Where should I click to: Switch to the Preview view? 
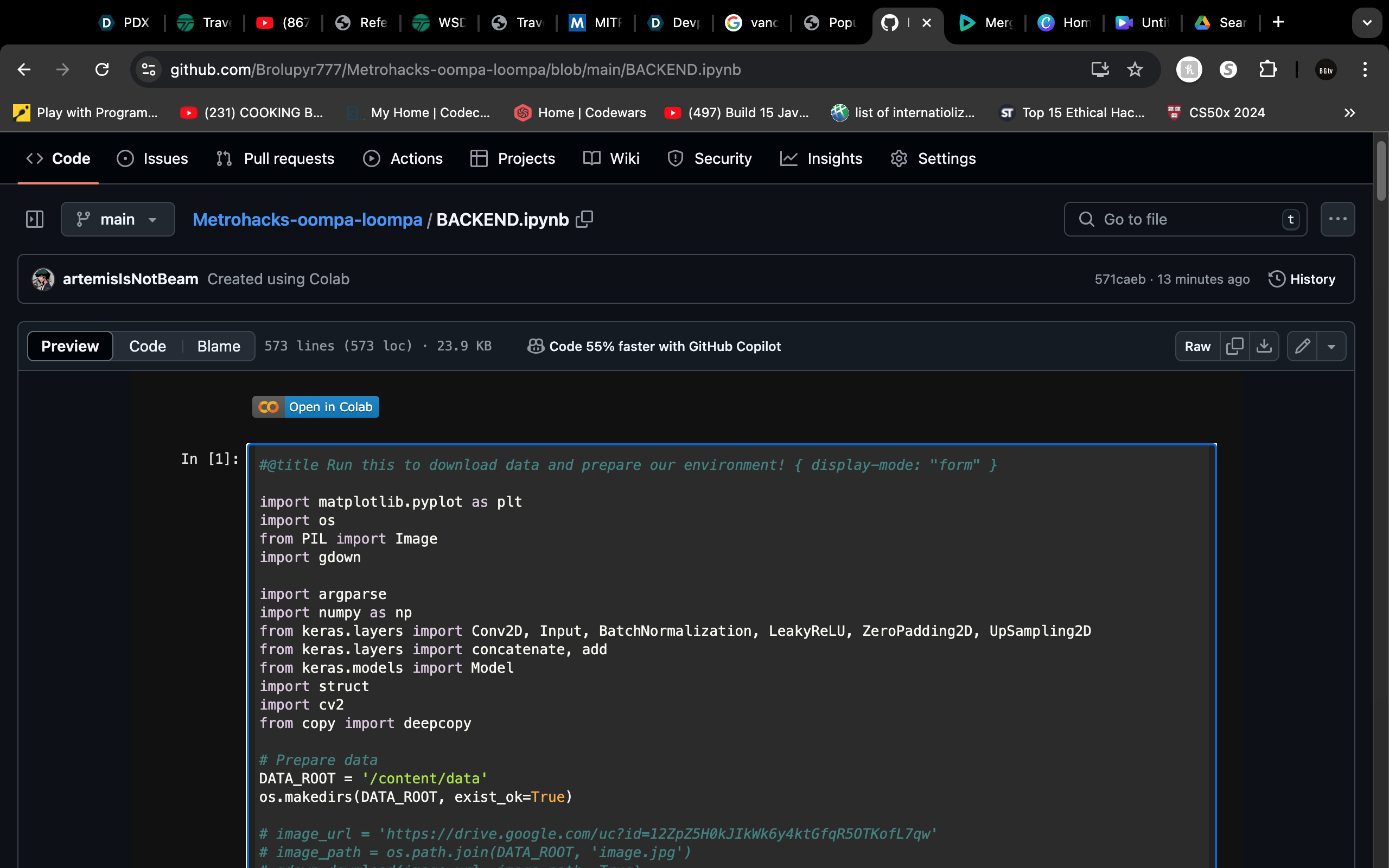click(x=70, y=346)
